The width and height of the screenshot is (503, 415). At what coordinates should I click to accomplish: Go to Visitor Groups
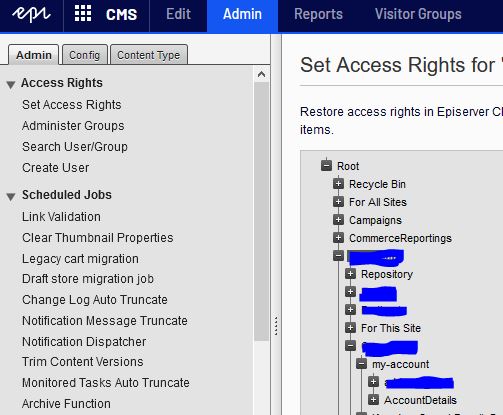(x=418, y=14)
